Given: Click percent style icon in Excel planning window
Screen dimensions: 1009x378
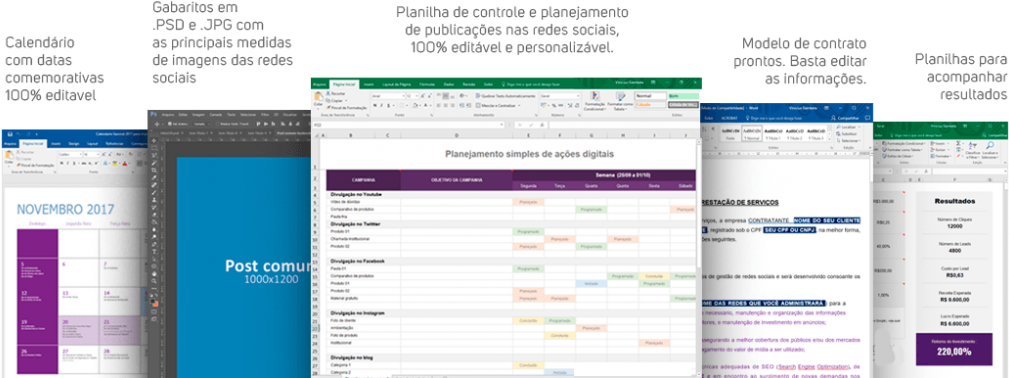Looking at the screenshot, I should [554, 106].
